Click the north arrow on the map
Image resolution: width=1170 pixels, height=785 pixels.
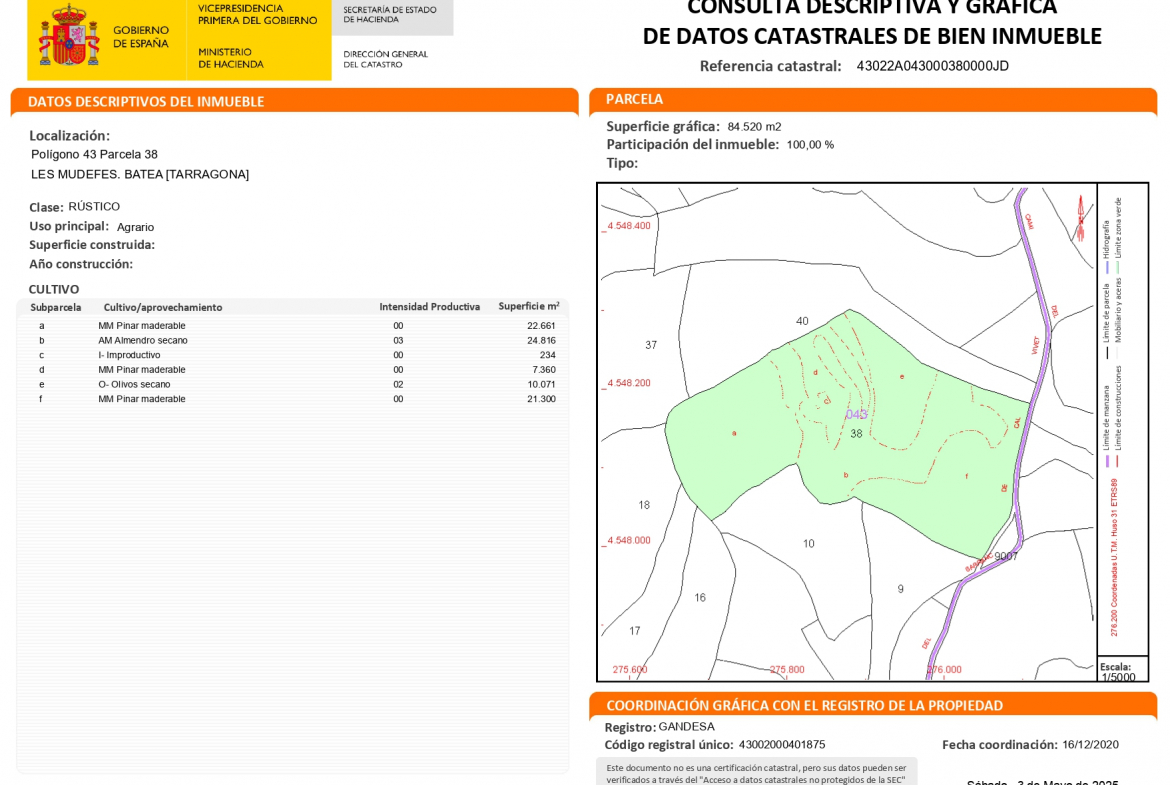[x=1080, y=219]
